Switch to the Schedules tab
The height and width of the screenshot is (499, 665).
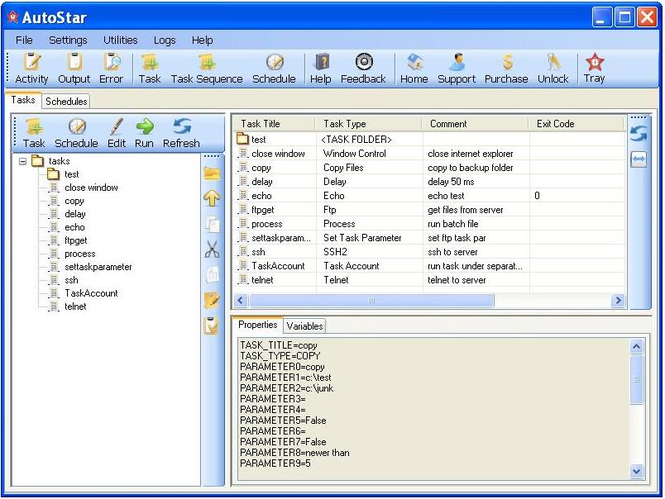coord(66,101)
